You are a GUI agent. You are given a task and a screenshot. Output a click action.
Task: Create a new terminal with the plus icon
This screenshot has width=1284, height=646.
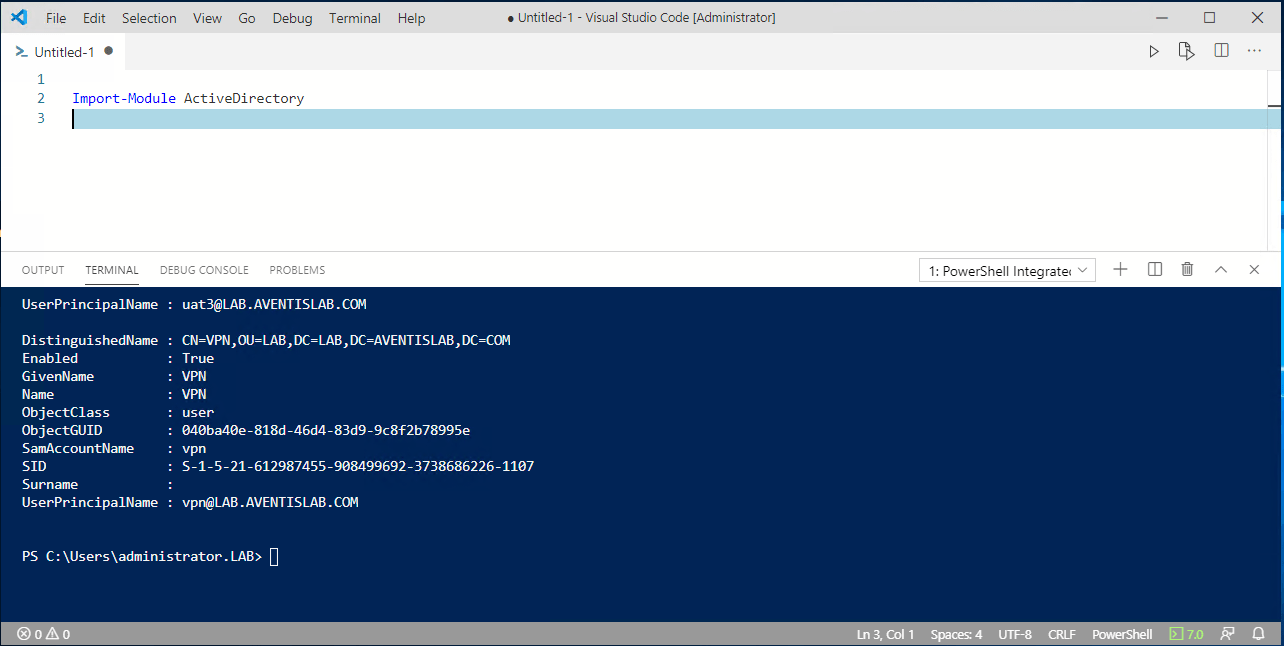(x=1120, y=269)
